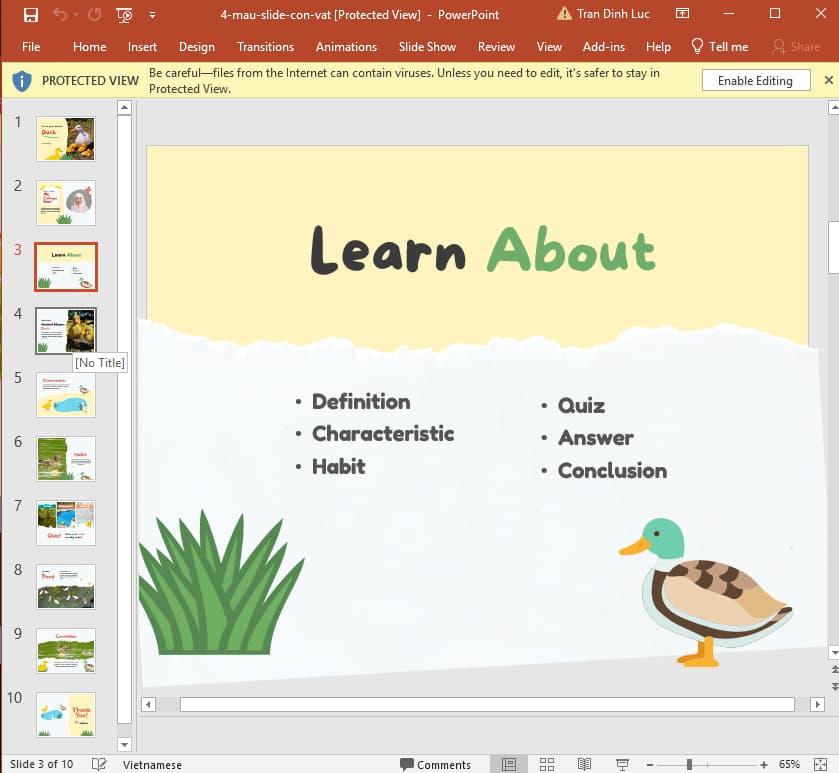This screenshot has height=773, width=839.
Task: Select slide 5 thumbnail in the panel
Action: click(x=65, y=395)
